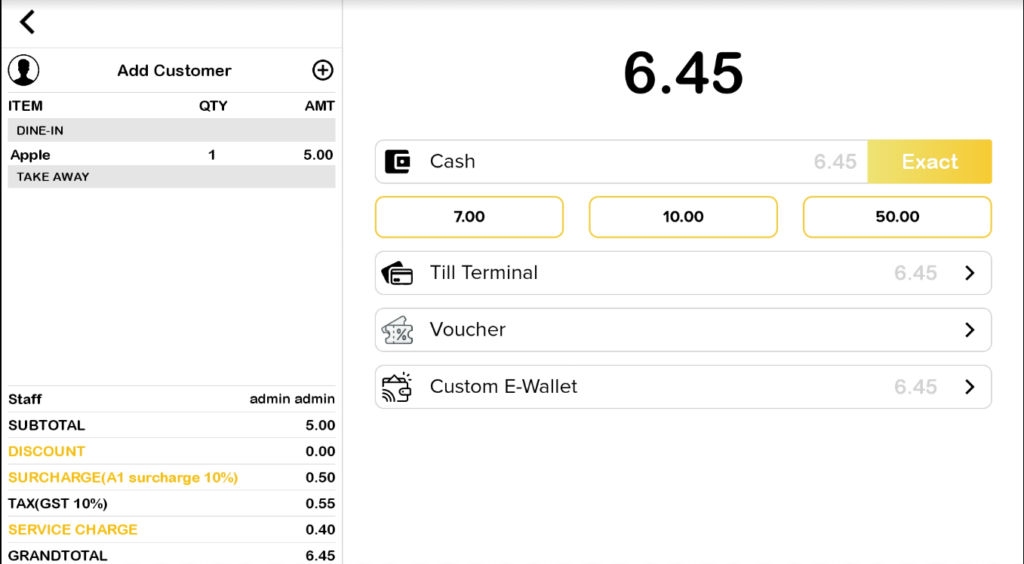
Task: Click the Till Terminal card icon
Action: [x=398, y=273]
